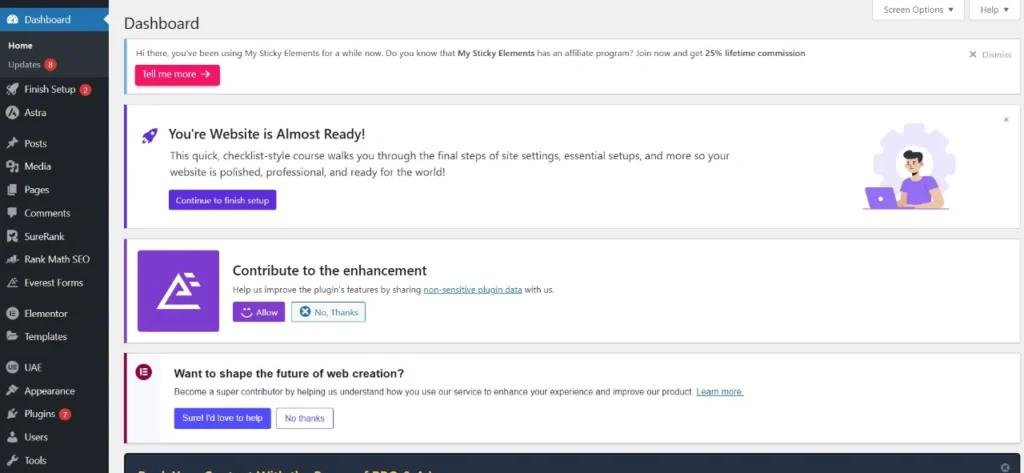1024x473 pixels.
Task: Click the Tell me more button
Action: [177, 74]
